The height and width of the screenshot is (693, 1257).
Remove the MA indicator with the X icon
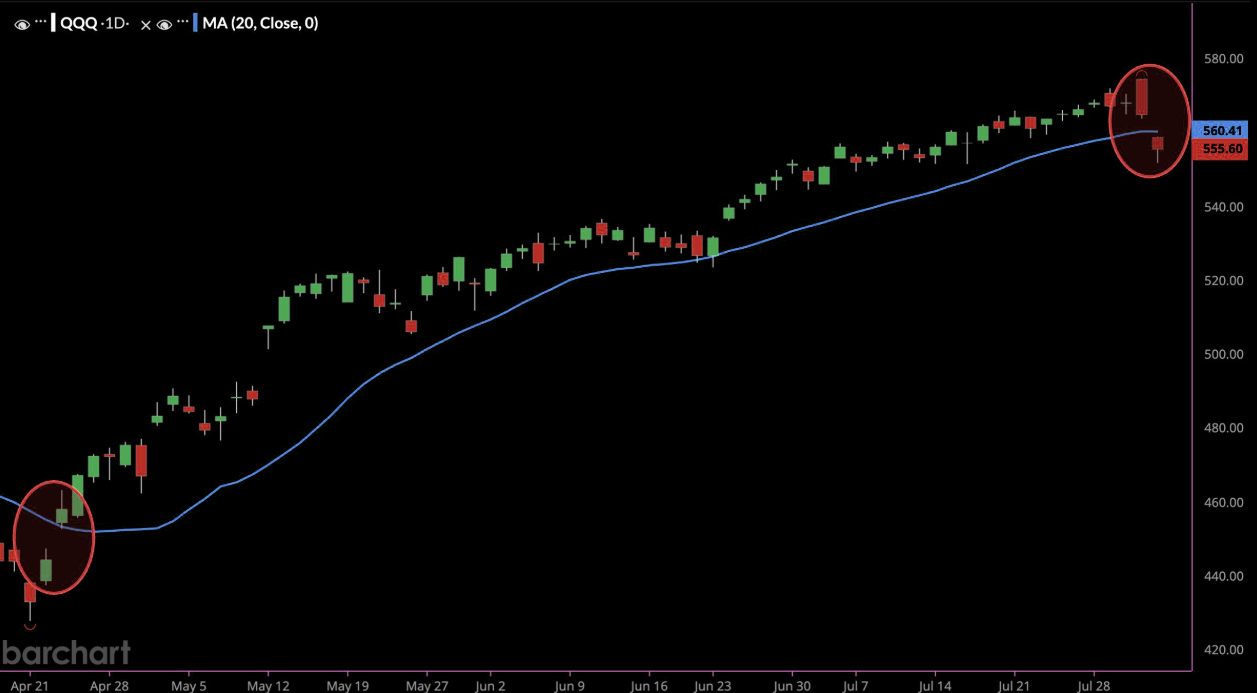pos(146,24)
